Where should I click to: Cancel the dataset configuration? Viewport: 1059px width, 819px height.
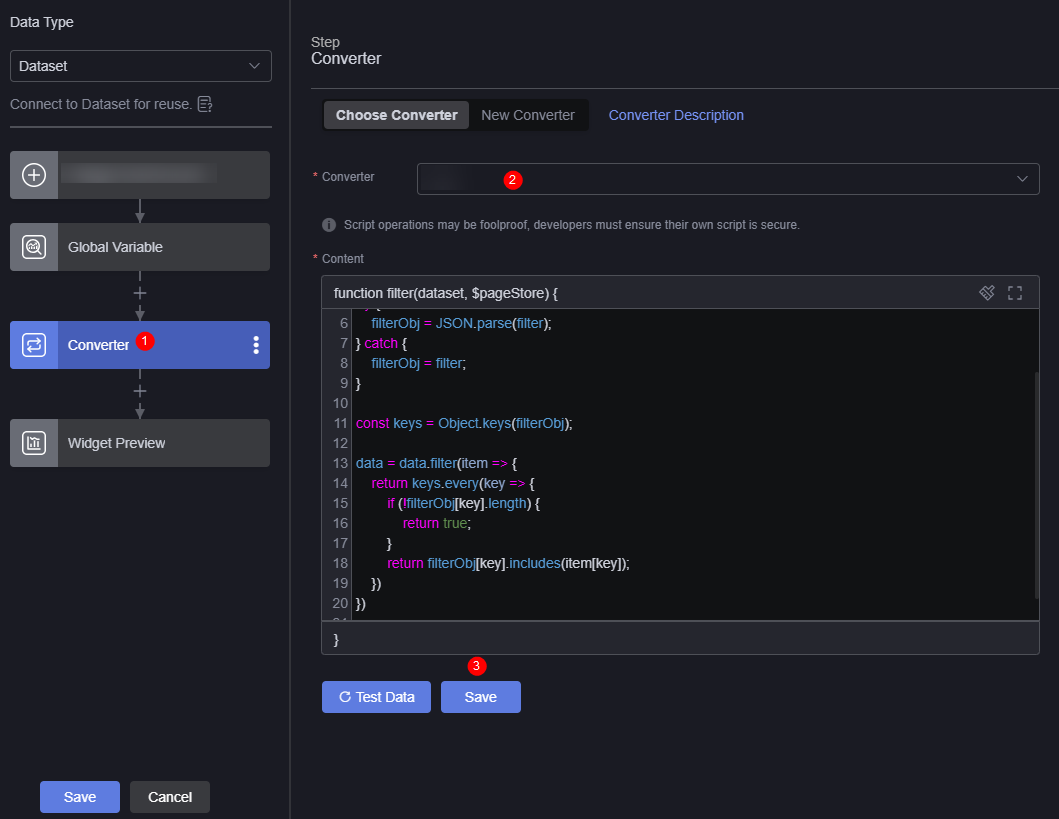(x=170, y=797)
